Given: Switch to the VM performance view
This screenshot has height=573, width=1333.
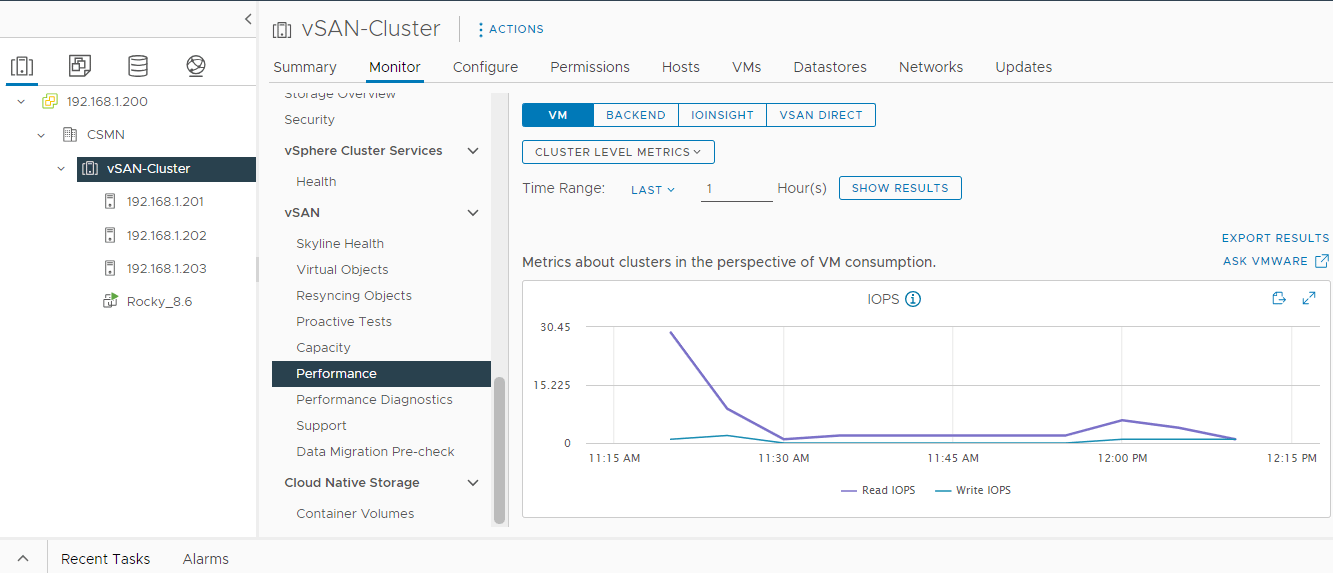Looking at the screenshot, I should coord(558,115).
